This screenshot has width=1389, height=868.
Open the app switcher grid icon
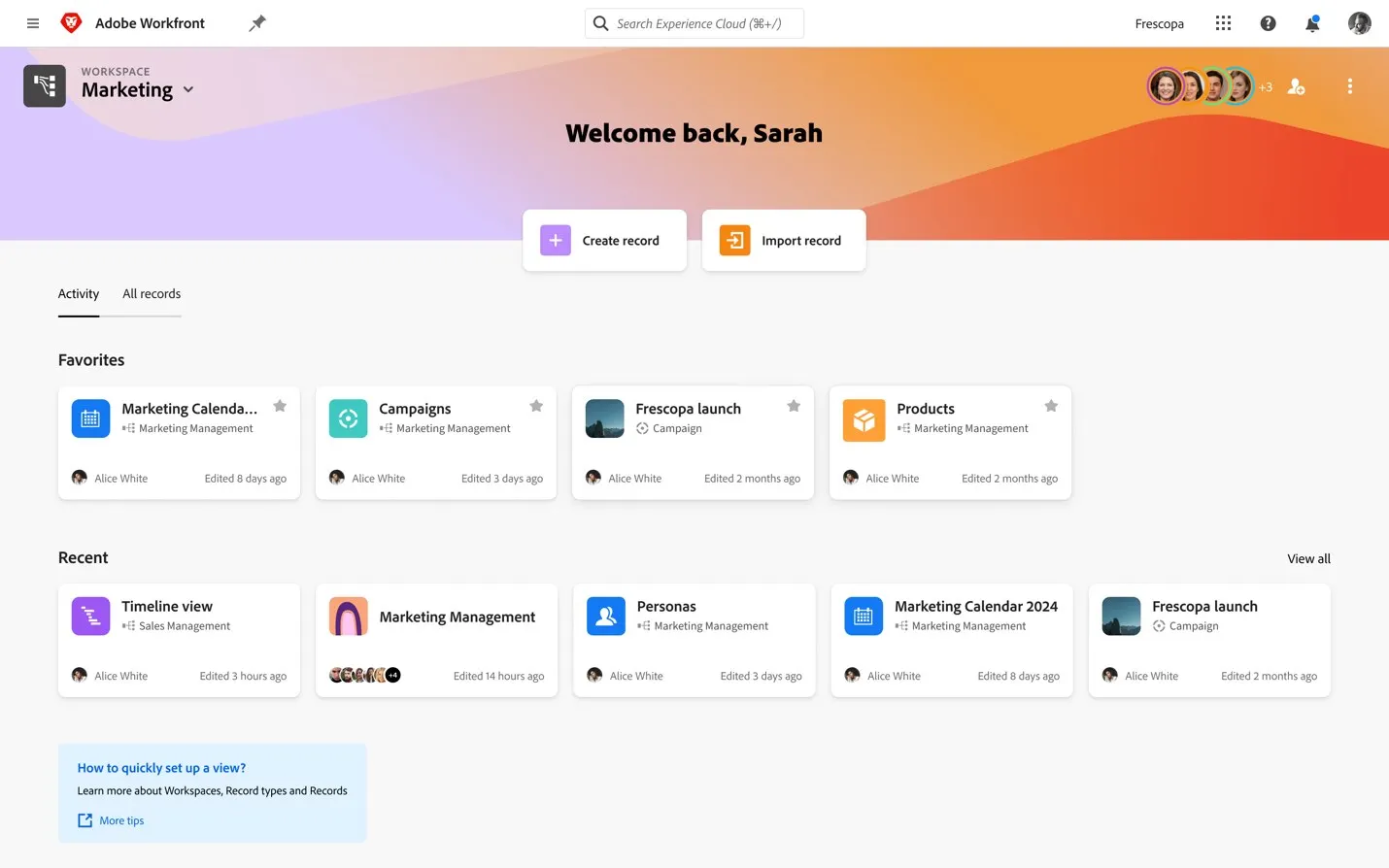(x=1222, y=22)
